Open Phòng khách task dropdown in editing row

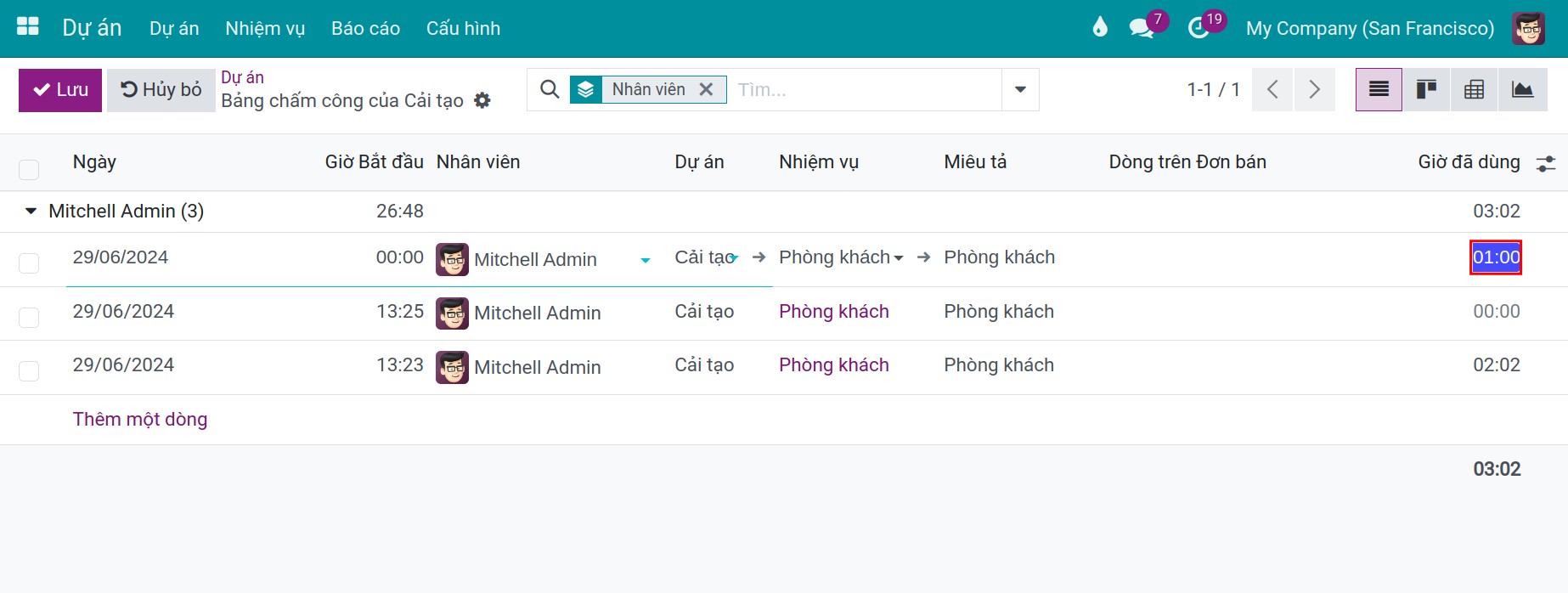[899, 257]
